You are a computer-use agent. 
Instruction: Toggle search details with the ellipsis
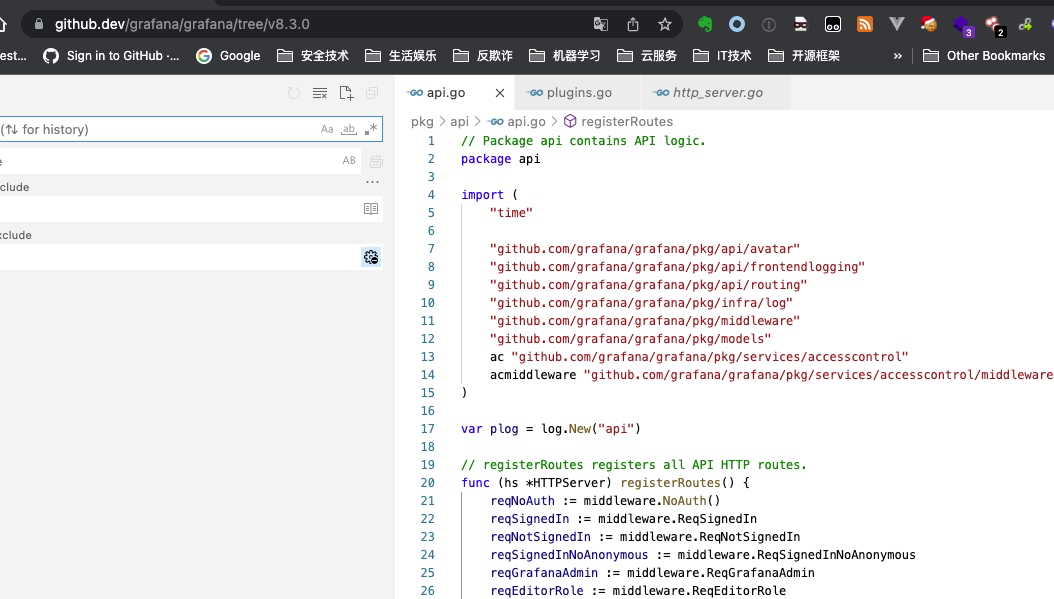372,182
